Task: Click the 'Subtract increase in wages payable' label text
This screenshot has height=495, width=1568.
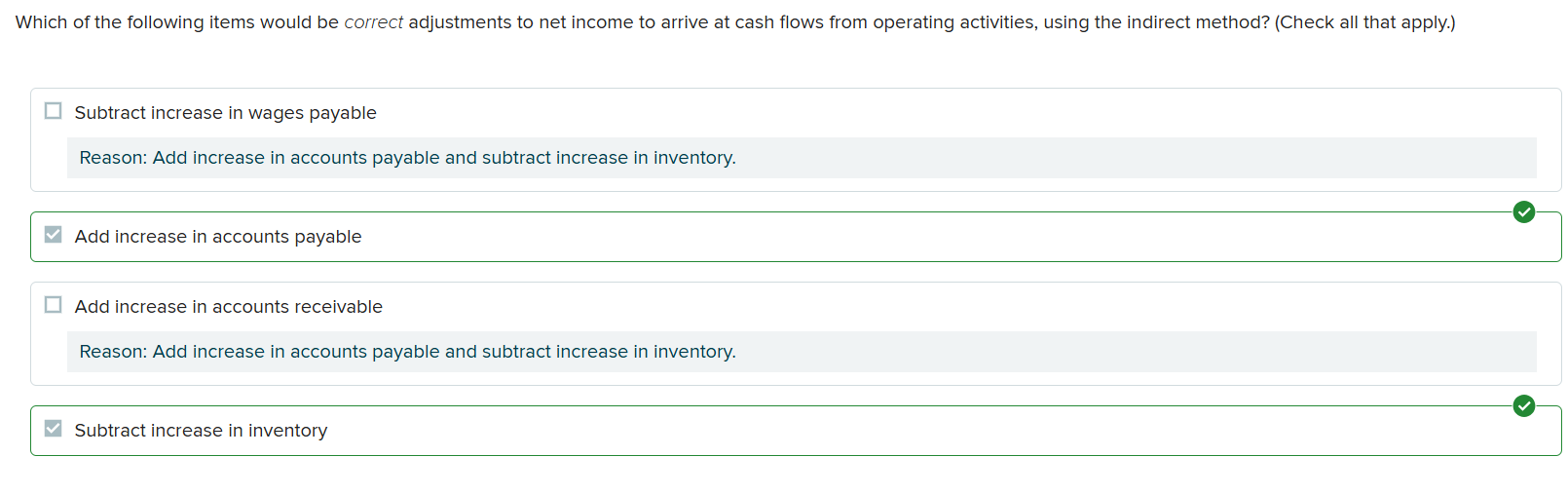Action: (225, 113)
